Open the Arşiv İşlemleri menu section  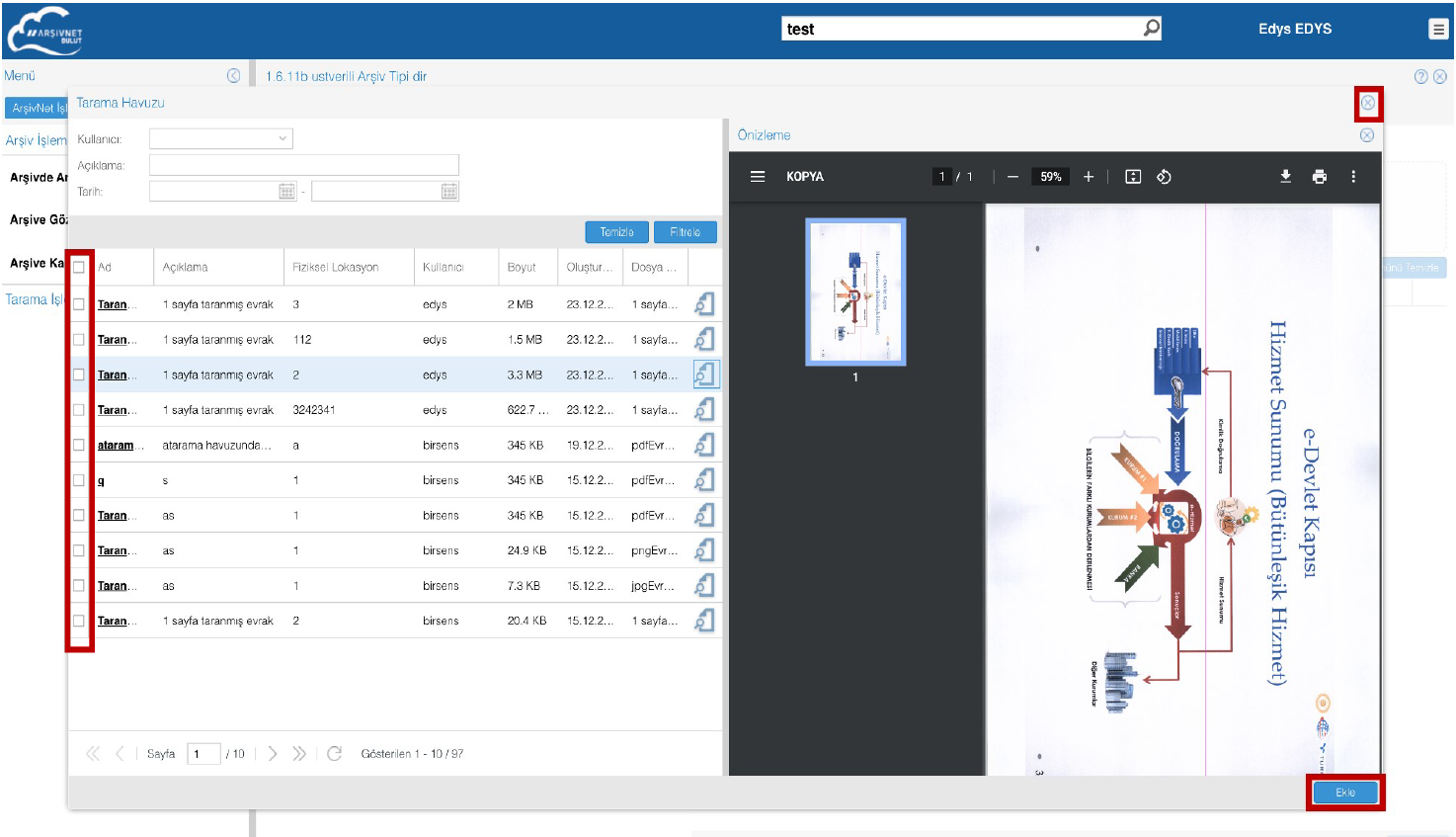[x=36, y=140]
